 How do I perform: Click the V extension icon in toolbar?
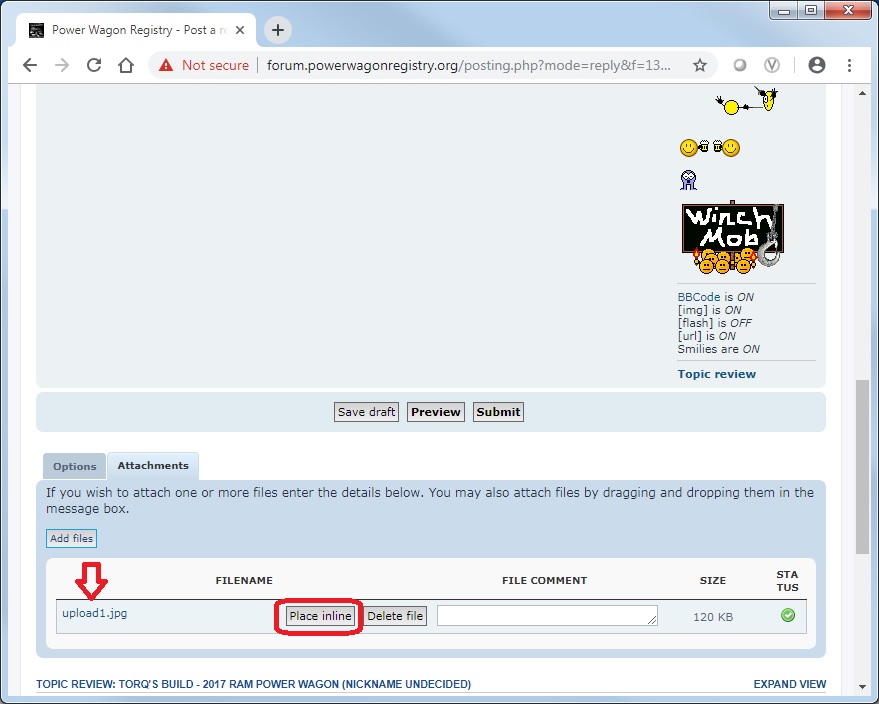coord(772,65)
